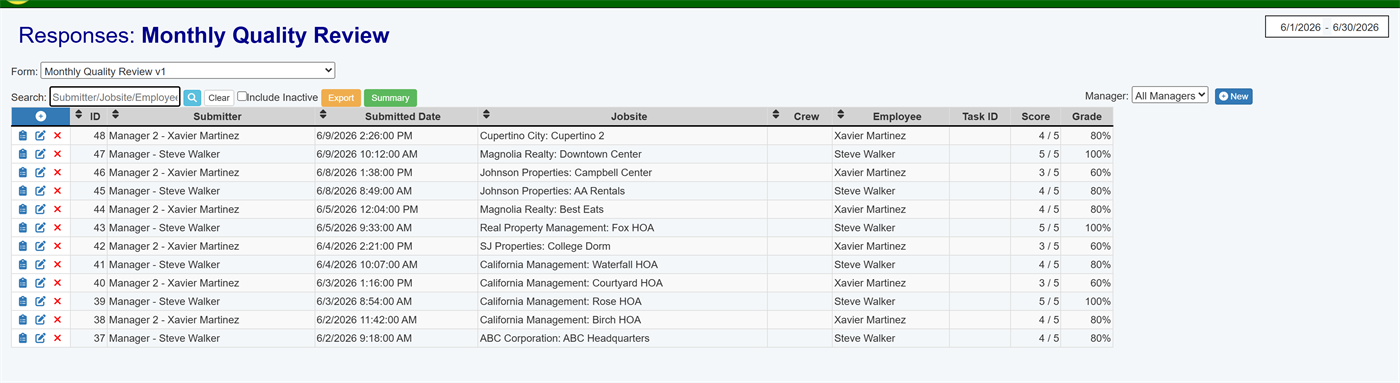This screenshot has width=1400, height=383.
Task: Delete response 38 with the red X
Action: (x=57, y=320)
